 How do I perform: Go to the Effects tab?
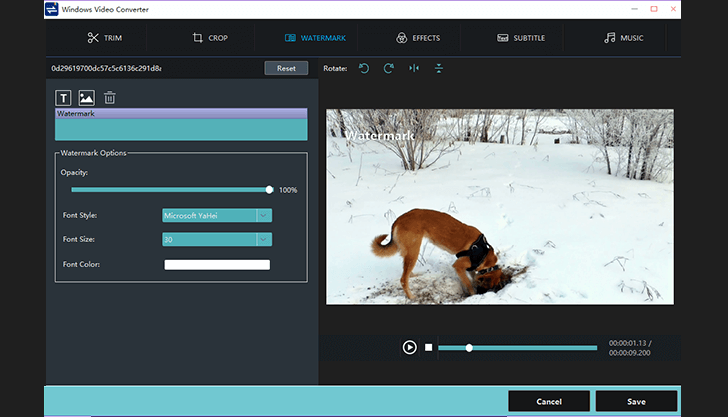tap(417, 38)
